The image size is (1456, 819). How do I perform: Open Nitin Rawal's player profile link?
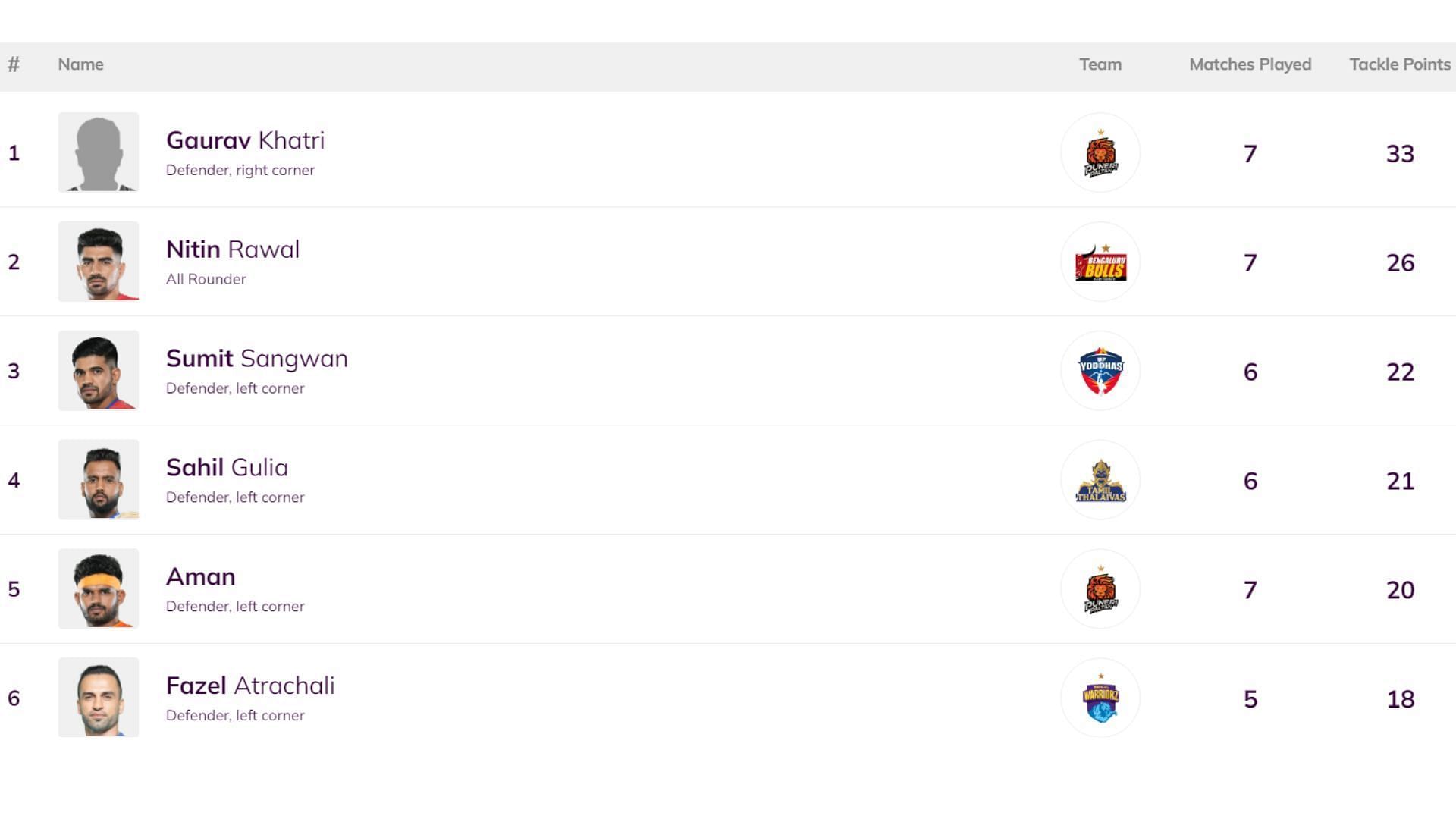point(233,249)
